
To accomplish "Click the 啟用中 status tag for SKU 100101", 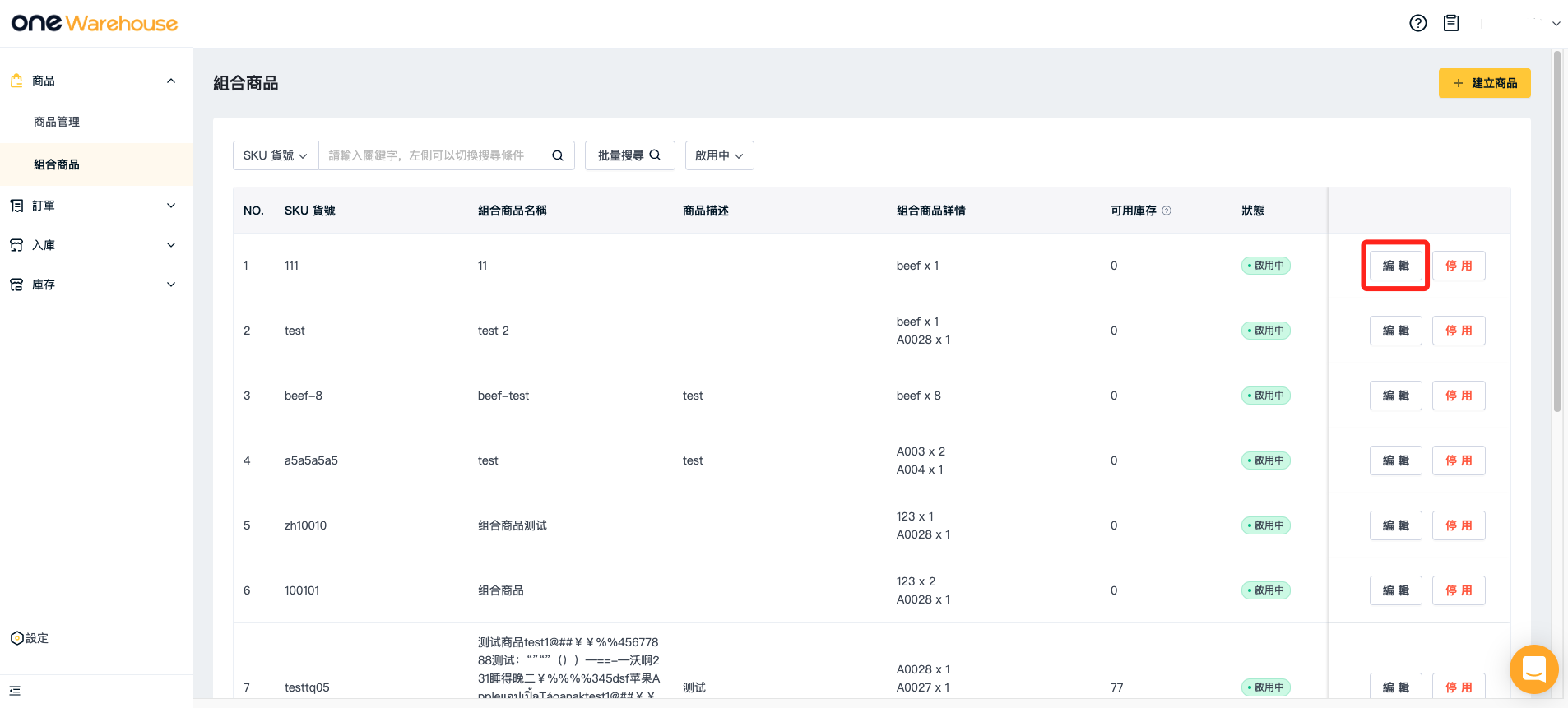I will (1266, 590).
